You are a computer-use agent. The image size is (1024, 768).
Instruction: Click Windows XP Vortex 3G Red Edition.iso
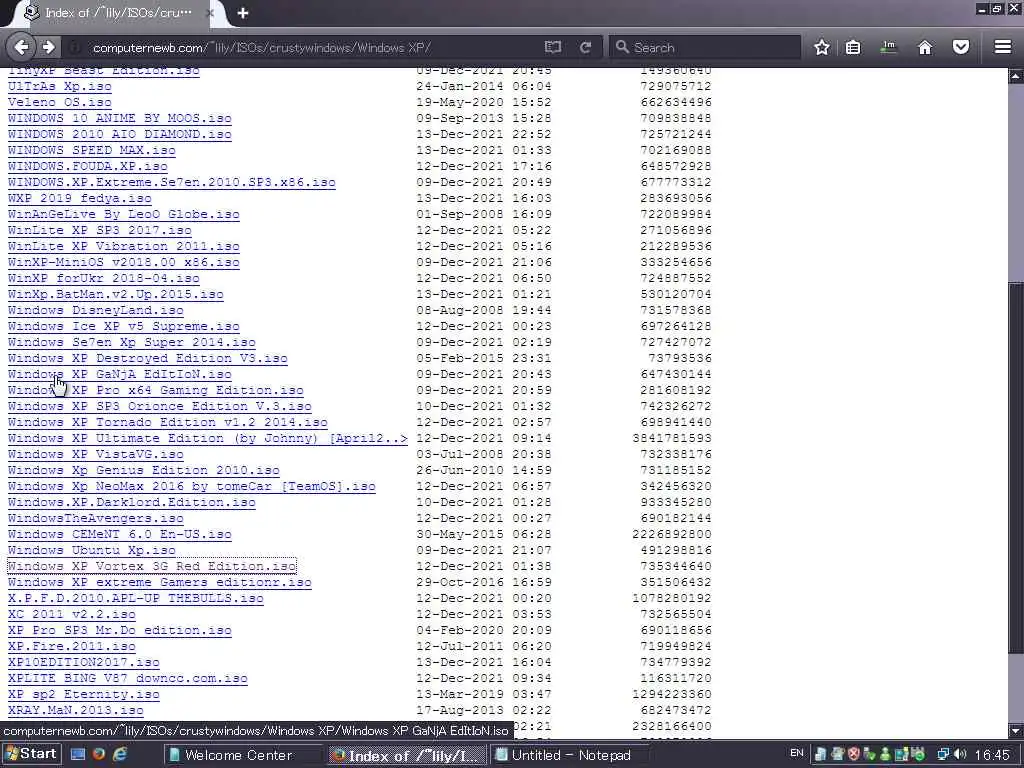(x=152, y=566)
